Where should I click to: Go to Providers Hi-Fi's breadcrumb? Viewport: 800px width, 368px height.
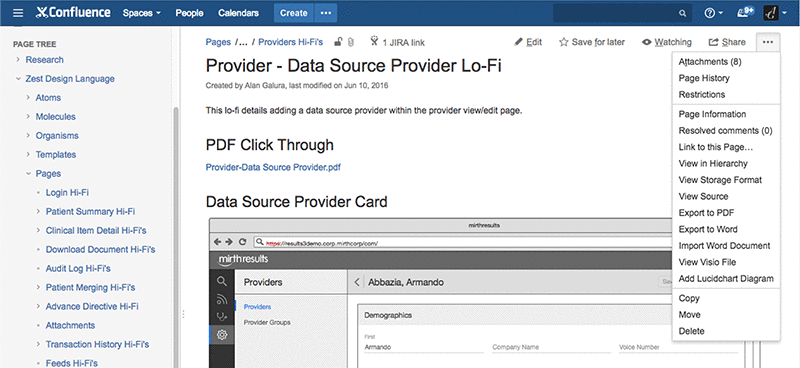point(290,42)
